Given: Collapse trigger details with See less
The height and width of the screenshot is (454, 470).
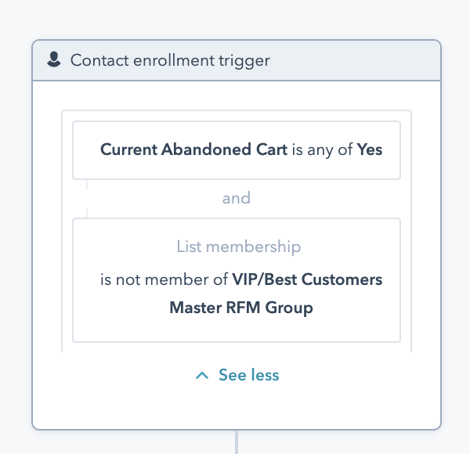Looking at the screenshot, I should 237,375.
